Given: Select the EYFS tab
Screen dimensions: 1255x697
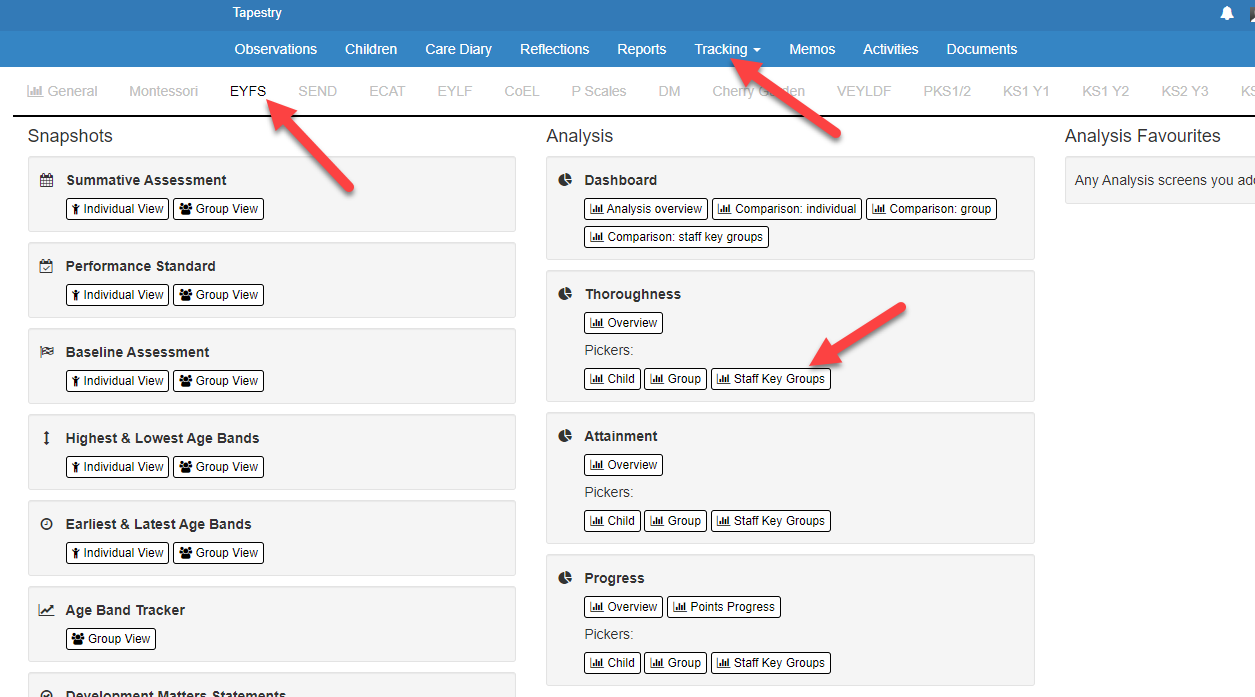Looking at the screenshot, I should click(248, 91).
